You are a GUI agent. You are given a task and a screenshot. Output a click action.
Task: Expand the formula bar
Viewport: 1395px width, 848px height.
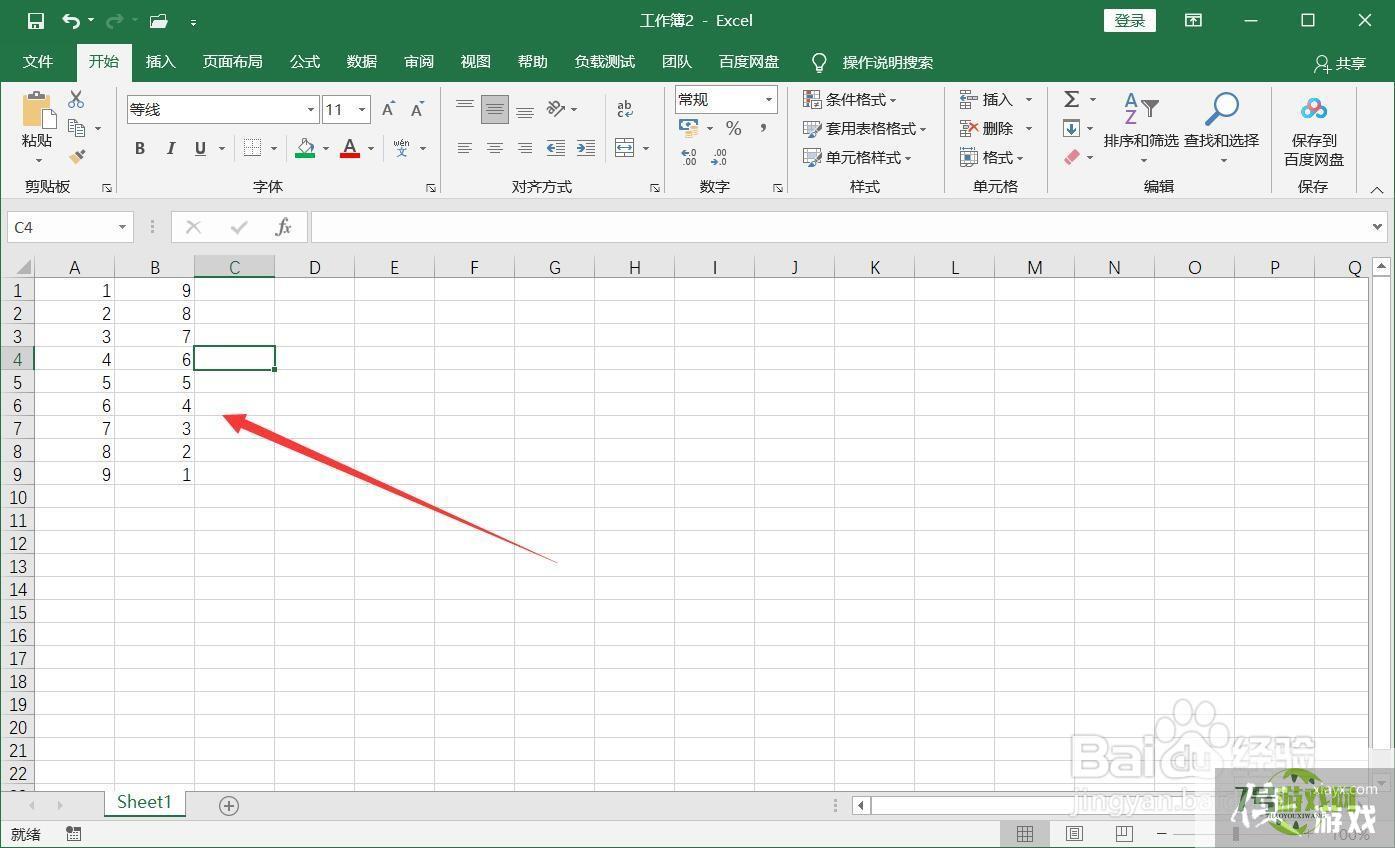[1377, 227]
